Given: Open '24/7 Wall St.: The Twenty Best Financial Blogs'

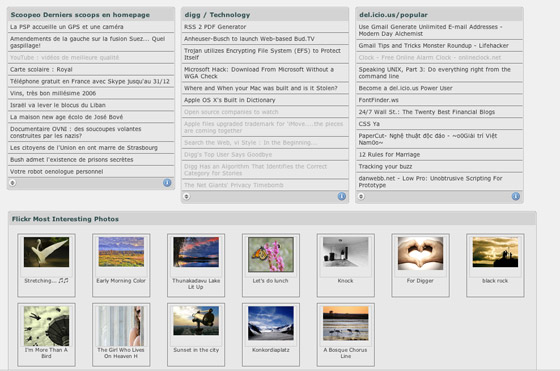Looking at the screenshot, I should [x=427, y=112].
